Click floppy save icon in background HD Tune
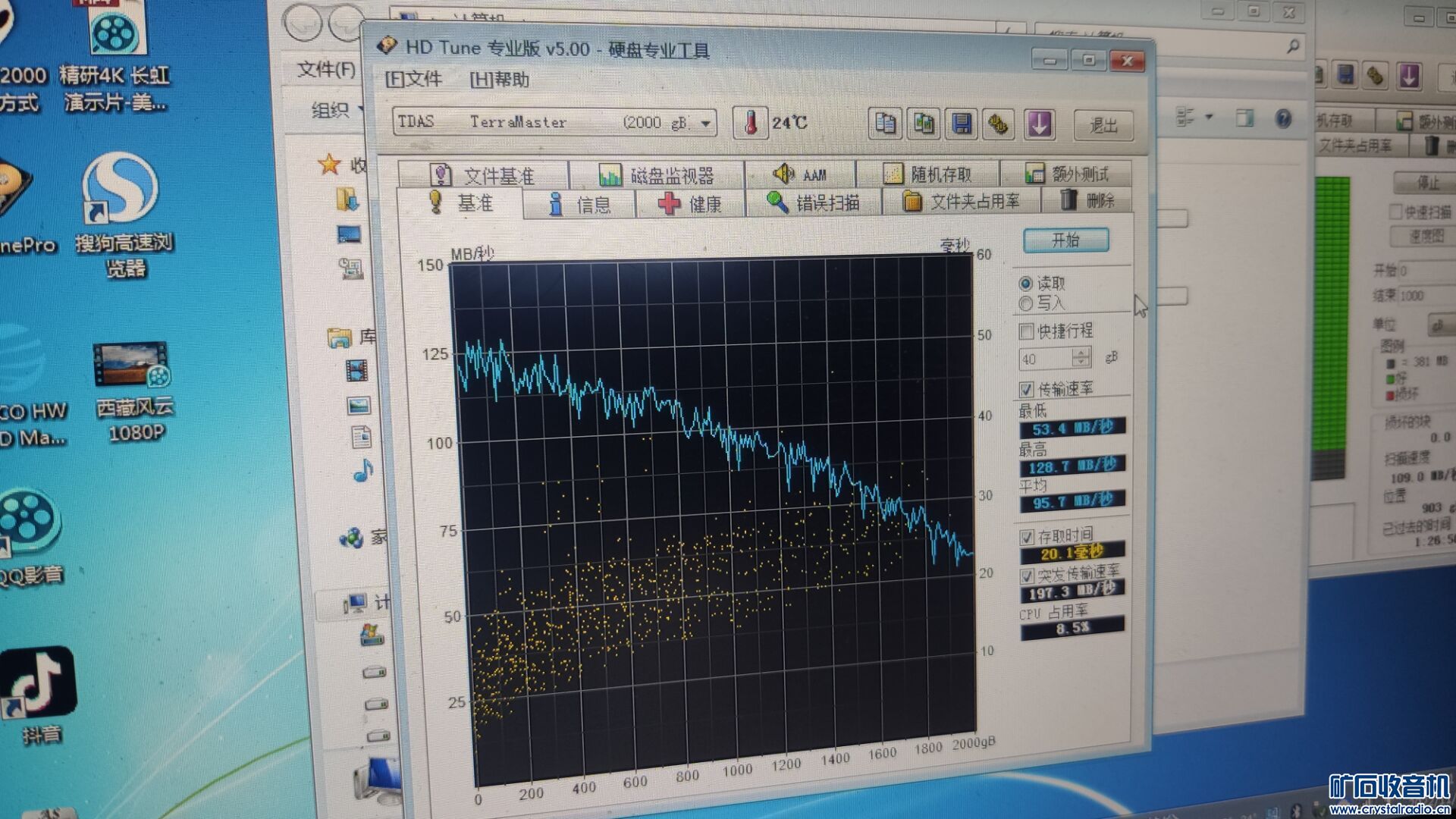 tap(1345, 75)
